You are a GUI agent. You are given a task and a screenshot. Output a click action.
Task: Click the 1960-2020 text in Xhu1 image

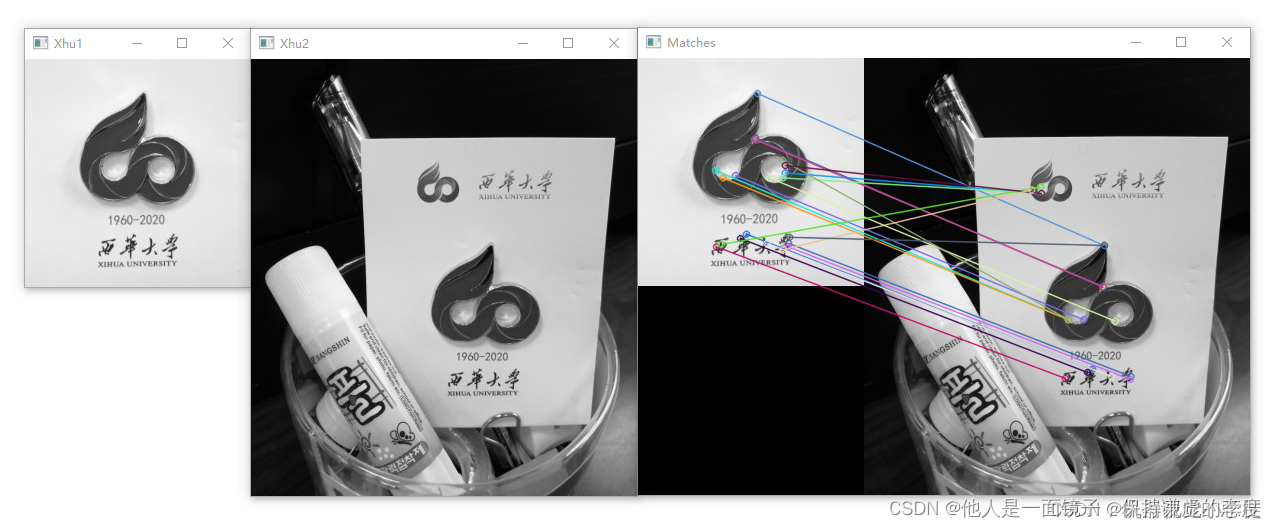tap(137, 220)
